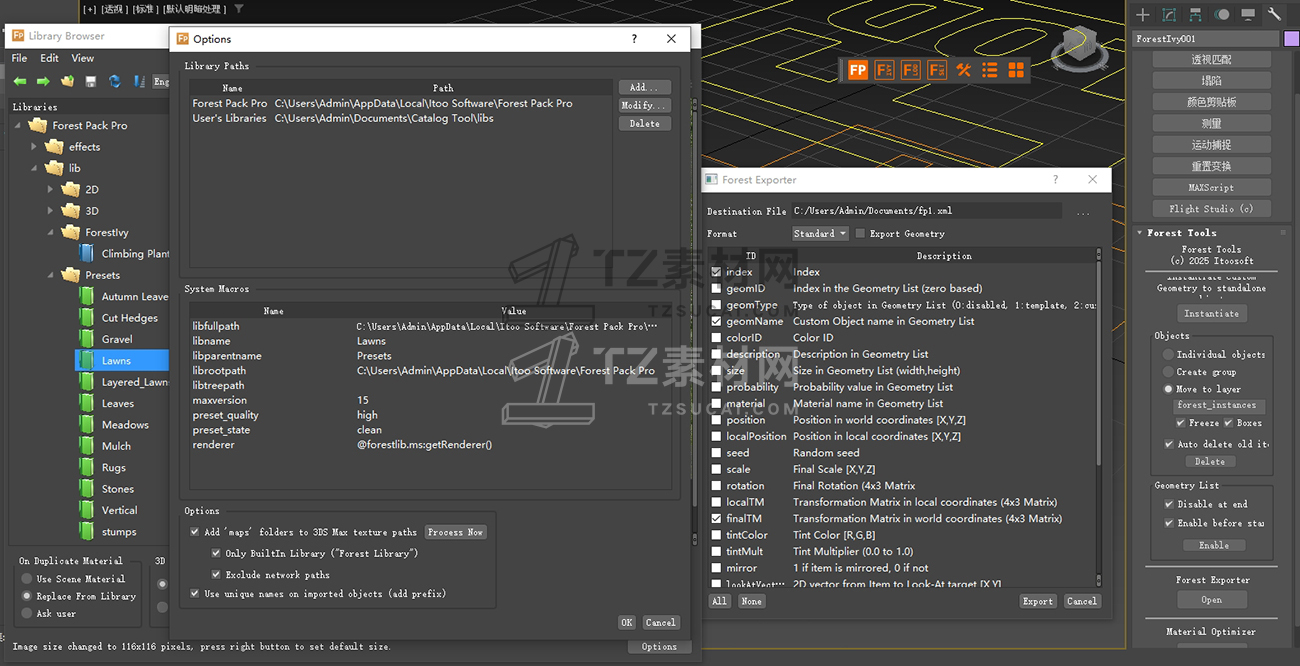Click the help question mark in Options dialog
Image resolution: width=1300 pixels, height=666 pixels.
tap(634, 39)
